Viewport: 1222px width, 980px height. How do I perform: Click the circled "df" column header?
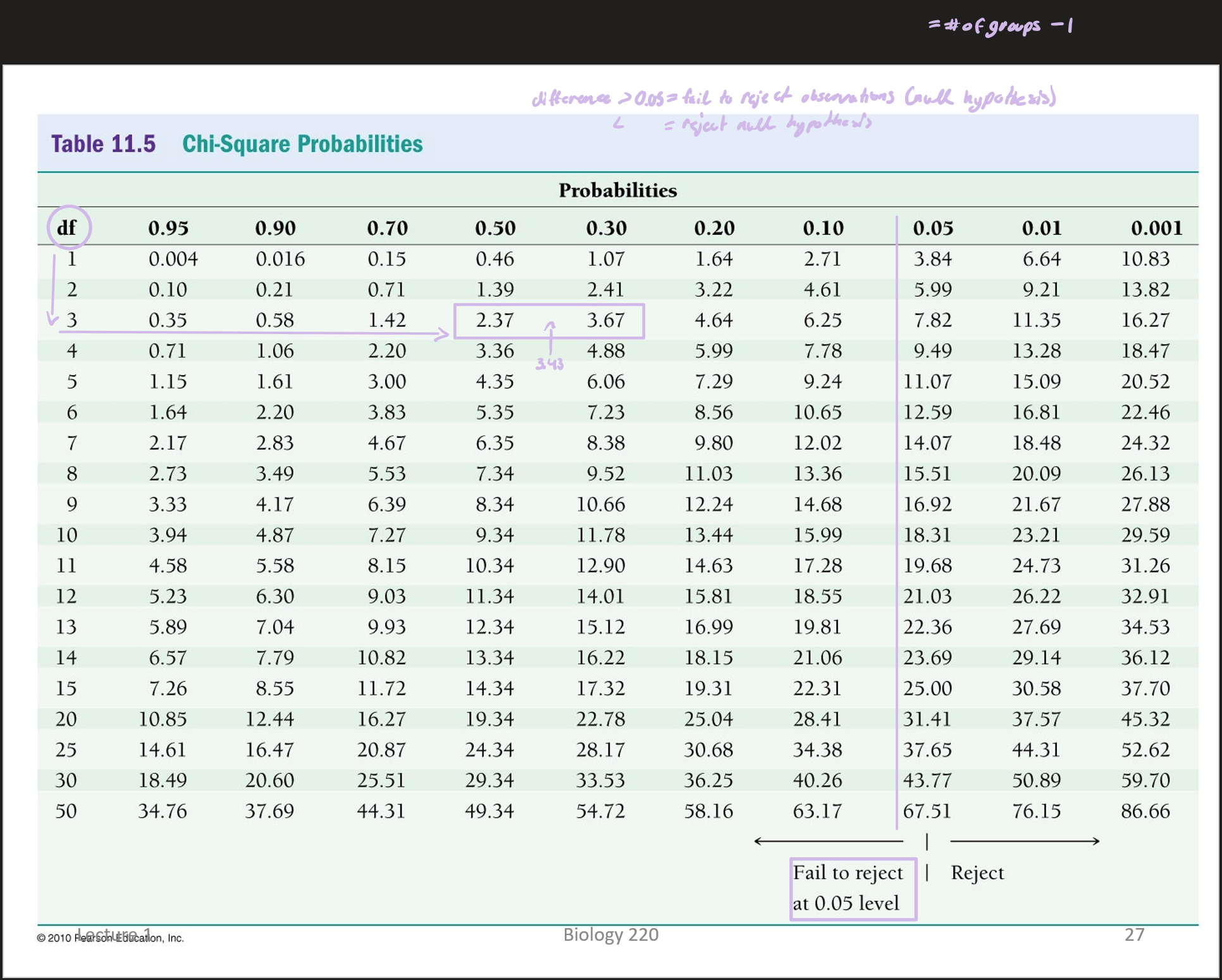click(x=66, y=228)
